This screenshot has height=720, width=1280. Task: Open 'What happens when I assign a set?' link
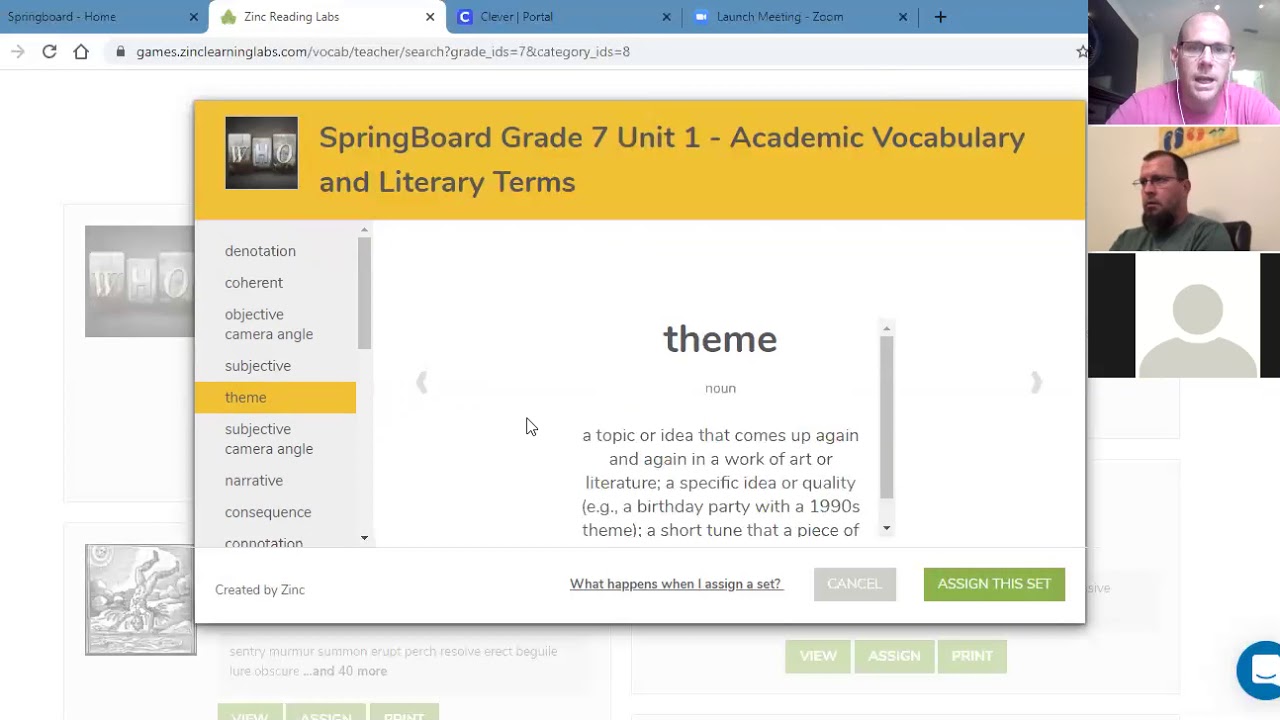[675, 584]
